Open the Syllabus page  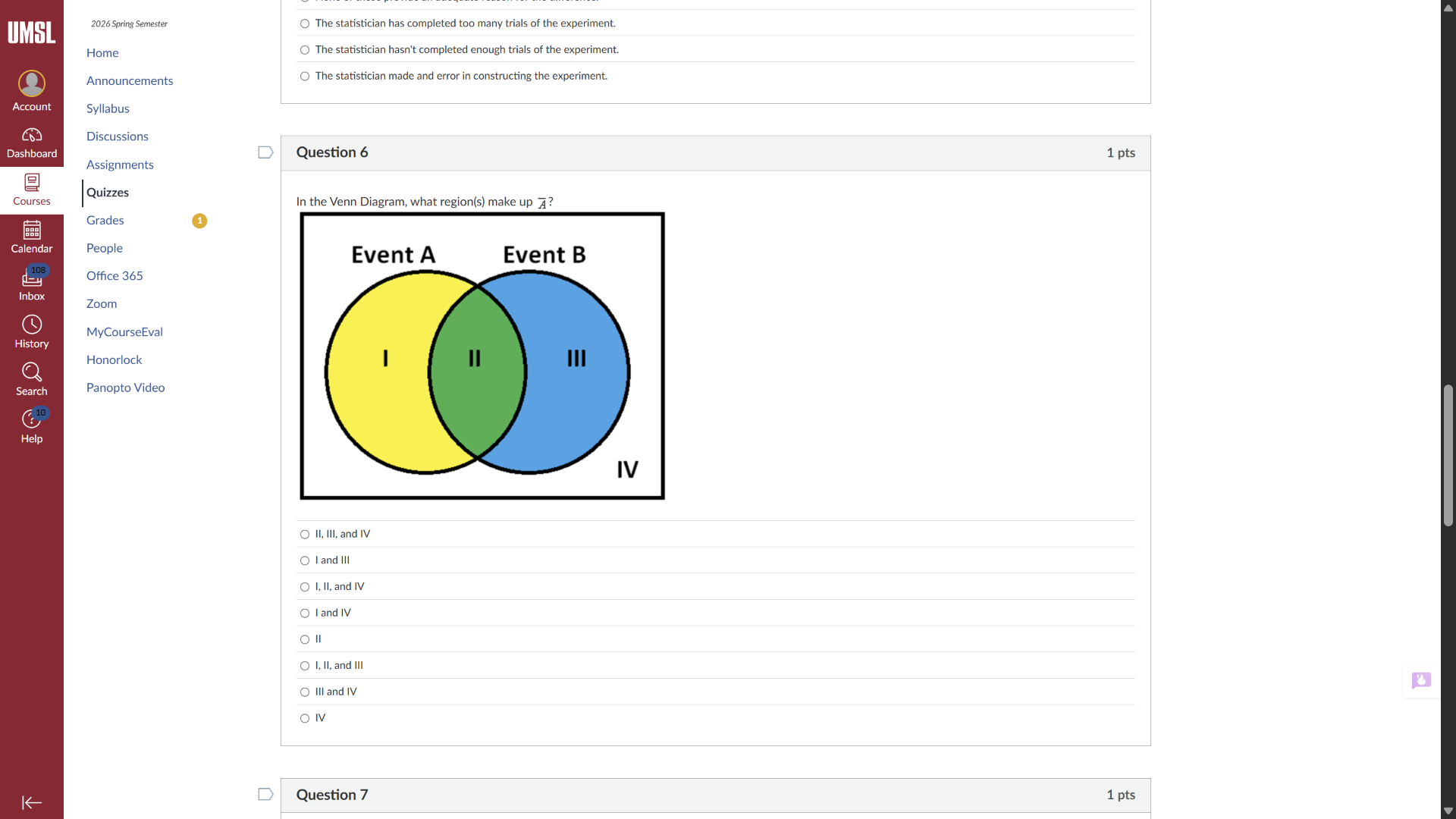tap(108, 108)
